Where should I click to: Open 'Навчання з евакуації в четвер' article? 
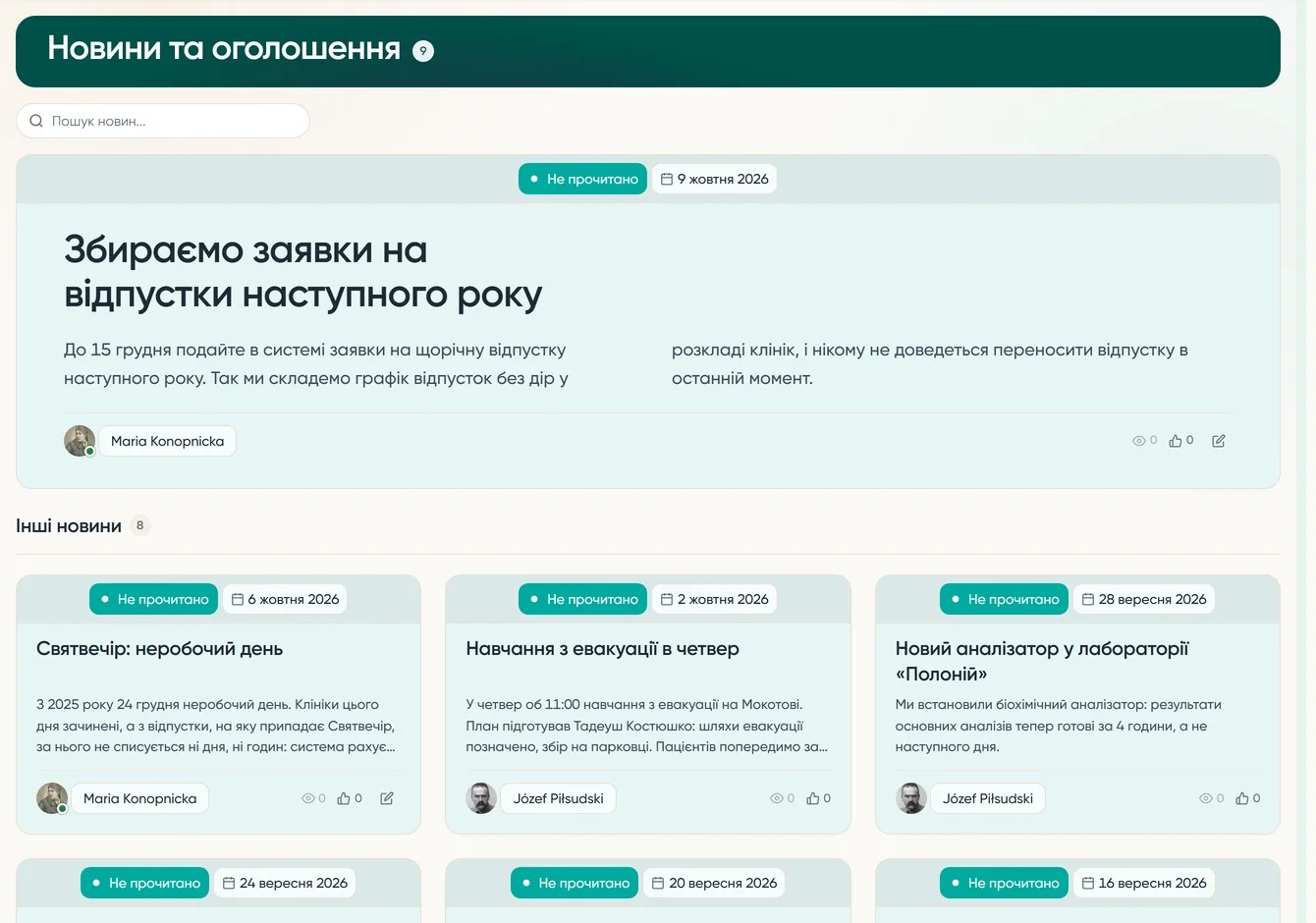point(602,649)
